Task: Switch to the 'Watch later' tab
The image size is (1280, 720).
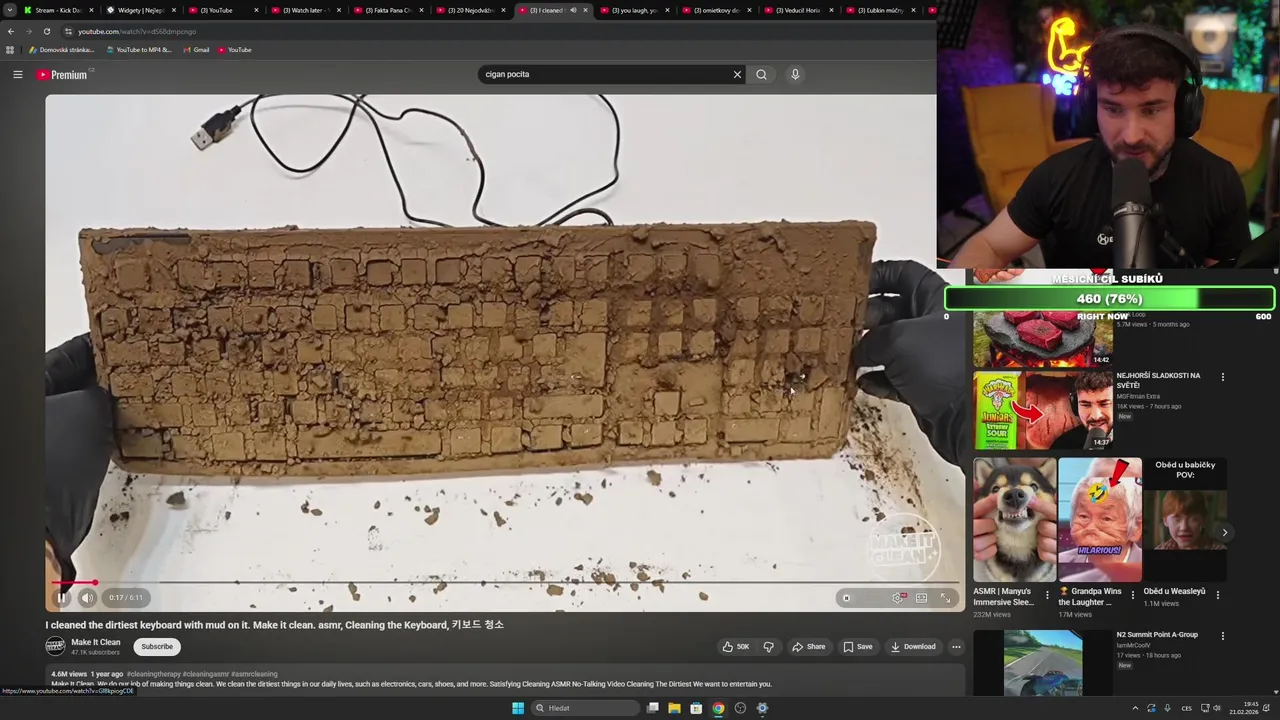Action: tap(305, 10)
